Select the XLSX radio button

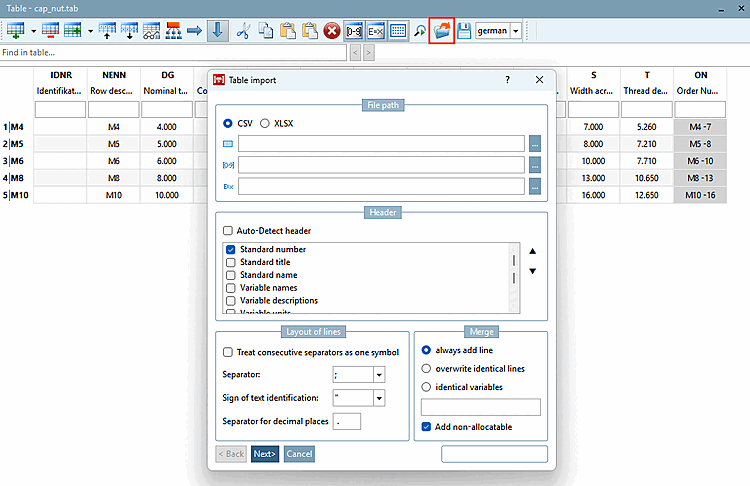pos(265,124)
